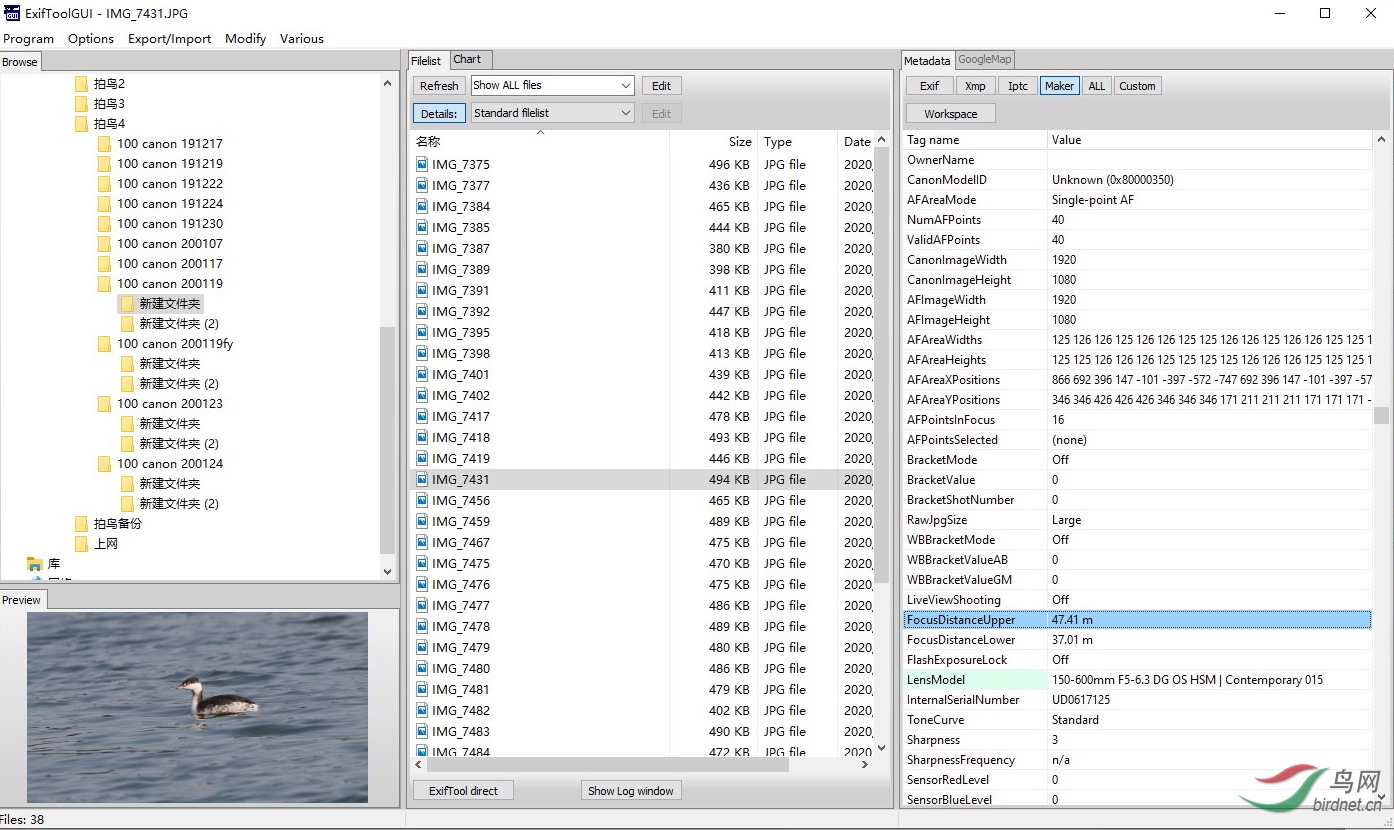Sort file list by Type column header

(797, 142)
